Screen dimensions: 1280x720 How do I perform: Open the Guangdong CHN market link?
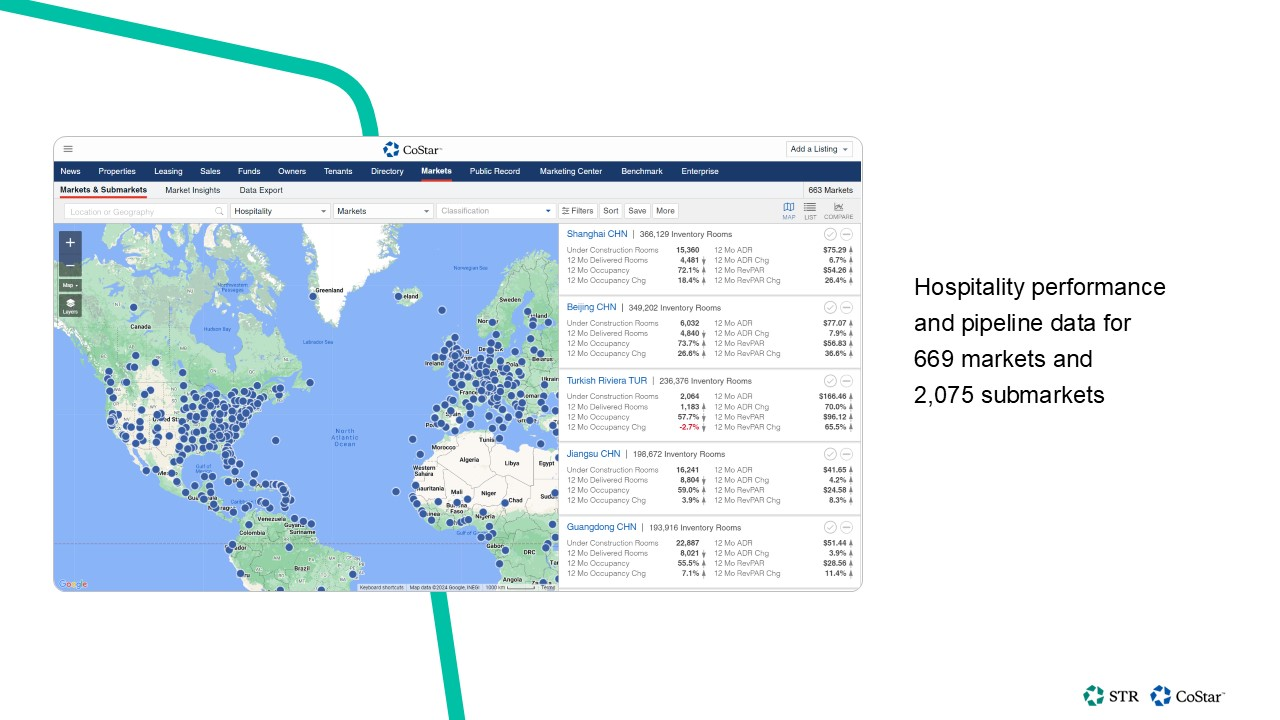602,527
